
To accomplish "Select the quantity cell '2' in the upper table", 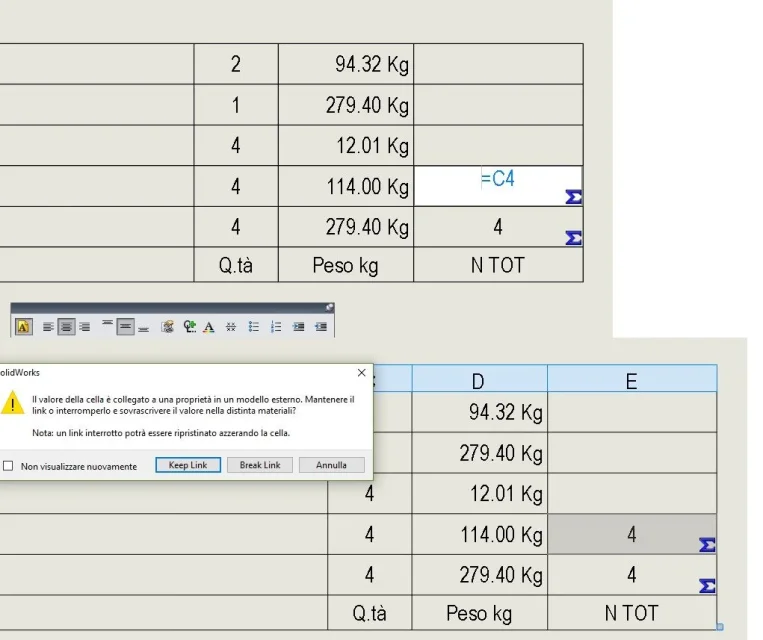I will coord(236,64).
